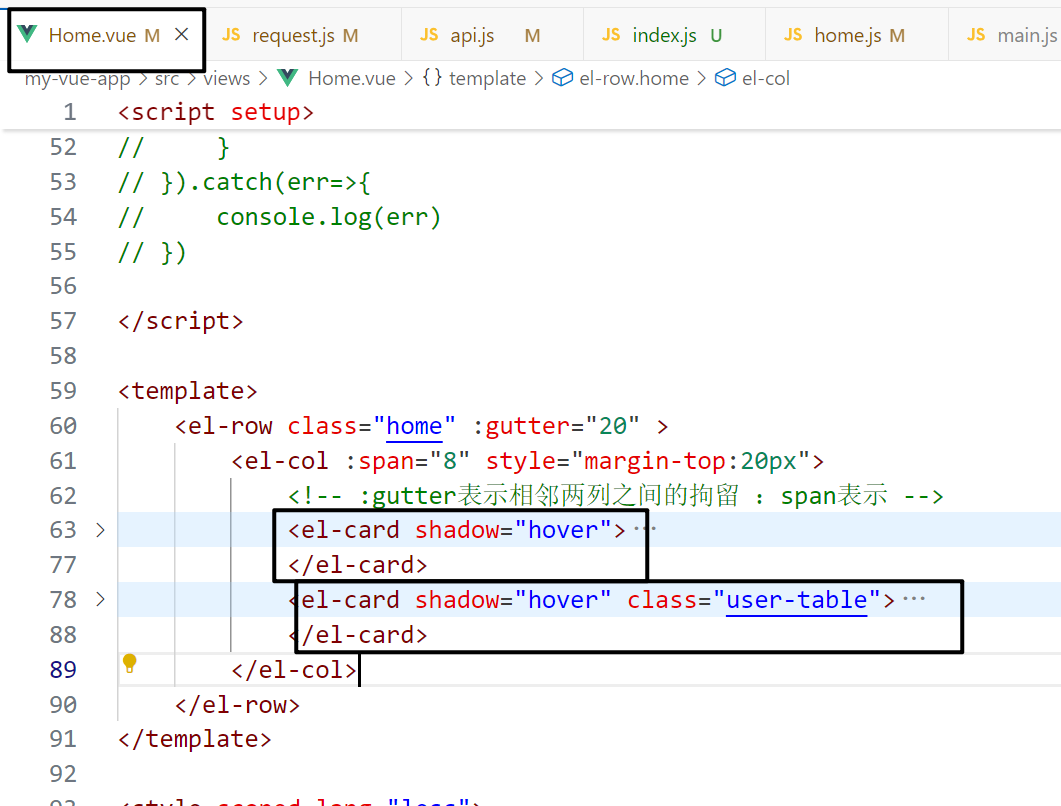Viewport: 1061px width, 806px height.
Task: Click console.log(err) comment on line 54
Action: coord(329,217)
